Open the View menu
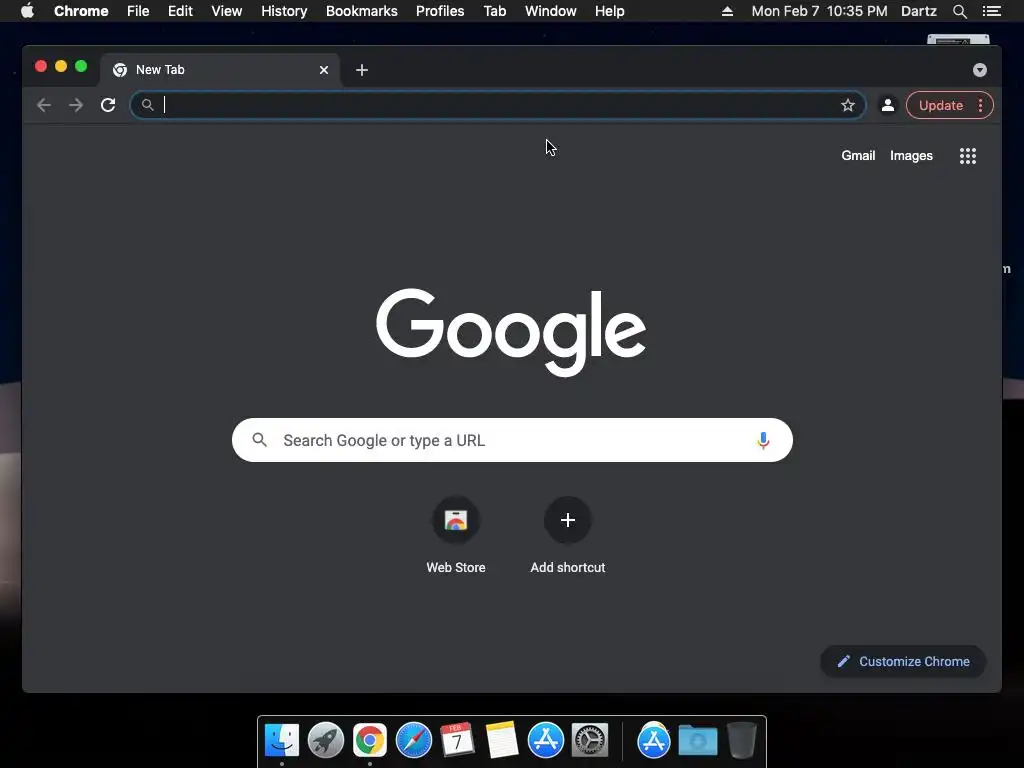 point(227,11)
